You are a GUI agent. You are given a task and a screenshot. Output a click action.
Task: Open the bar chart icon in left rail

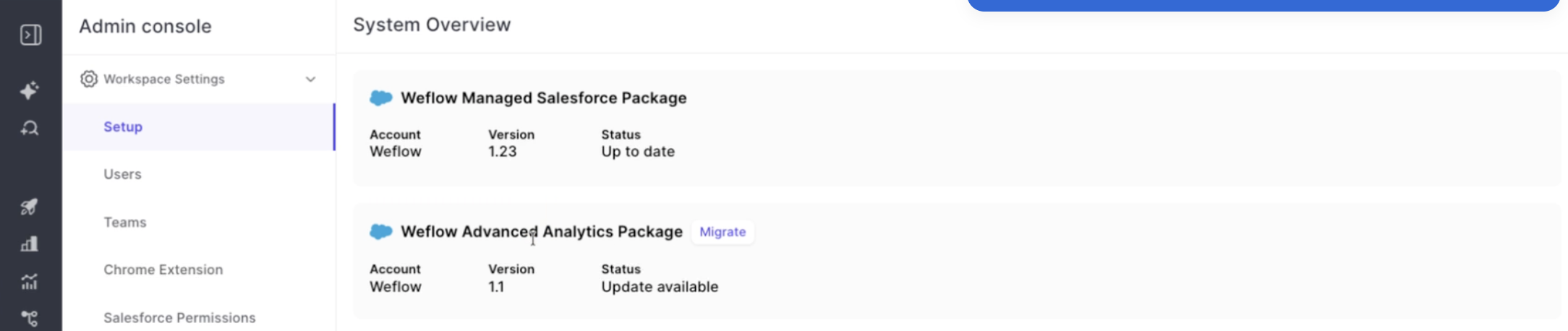30,244
